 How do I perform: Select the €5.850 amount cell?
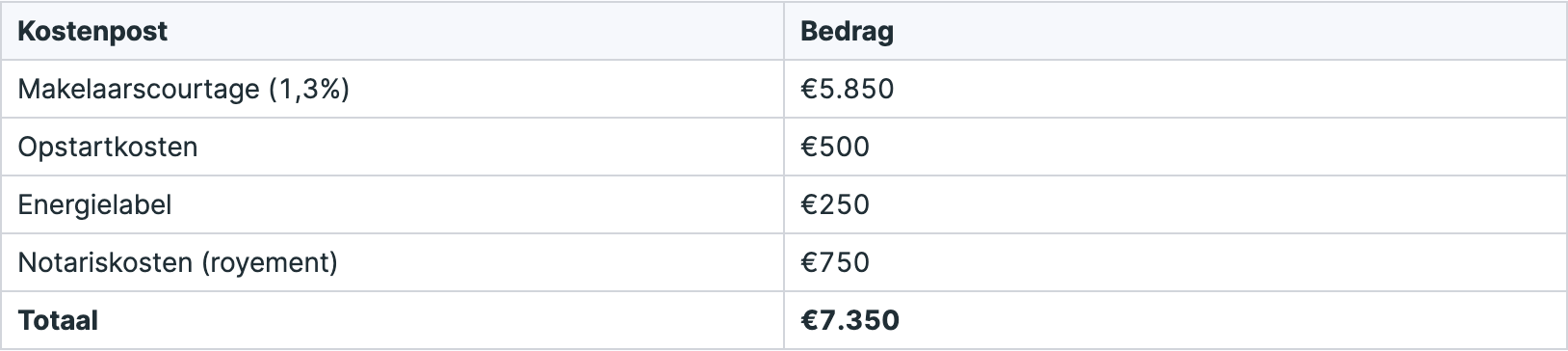(1175, 89)
